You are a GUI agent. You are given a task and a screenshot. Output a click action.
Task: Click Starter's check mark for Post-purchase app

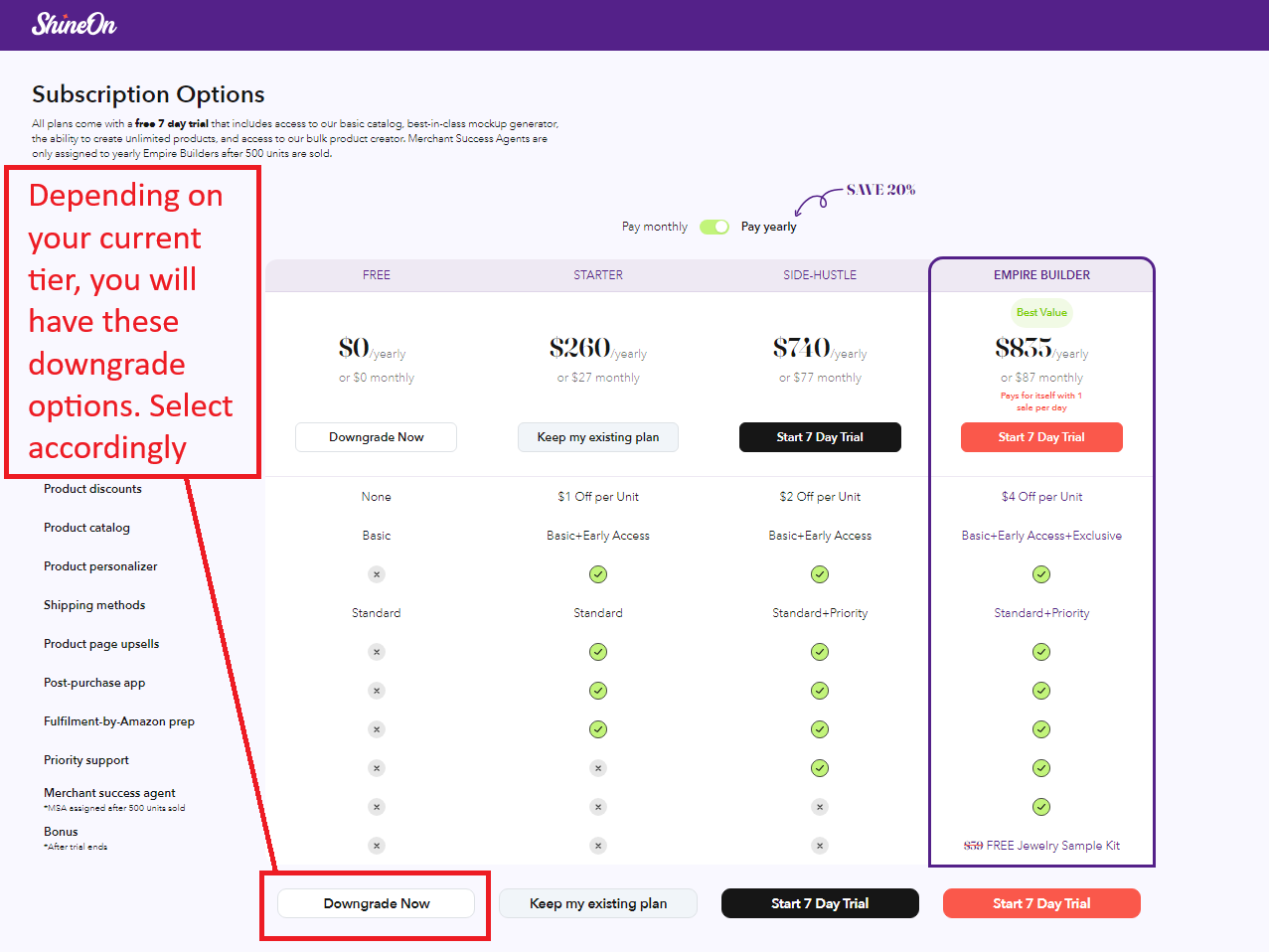coord(598,691)
